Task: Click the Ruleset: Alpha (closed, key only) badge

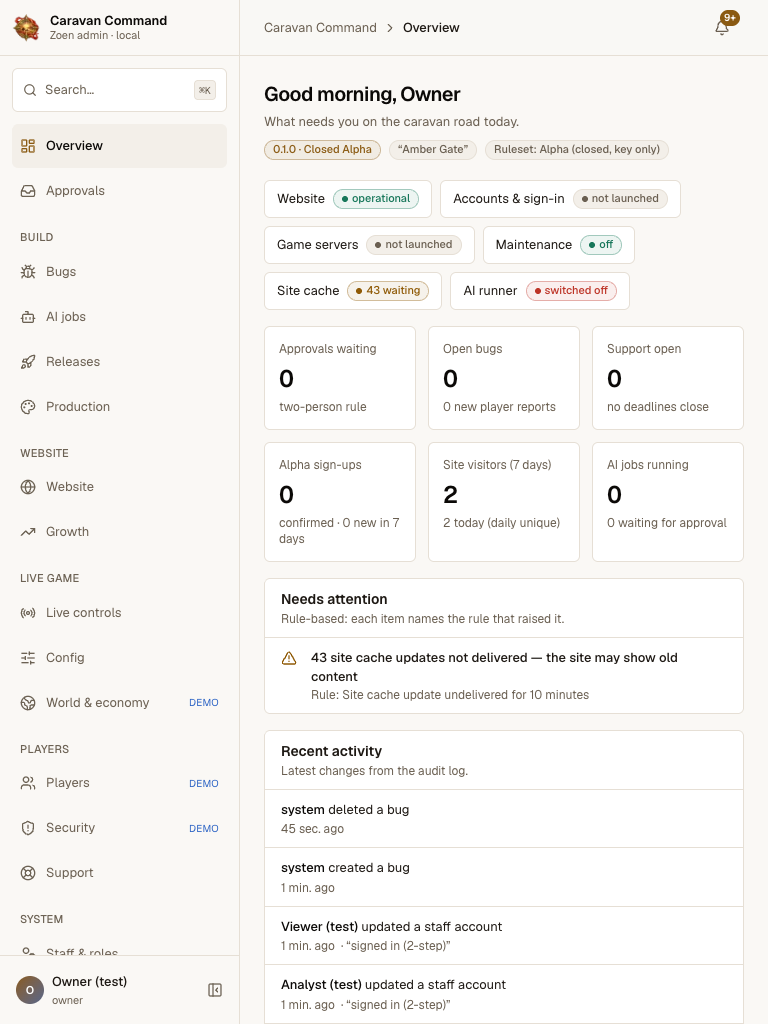Action: point(577,150)
